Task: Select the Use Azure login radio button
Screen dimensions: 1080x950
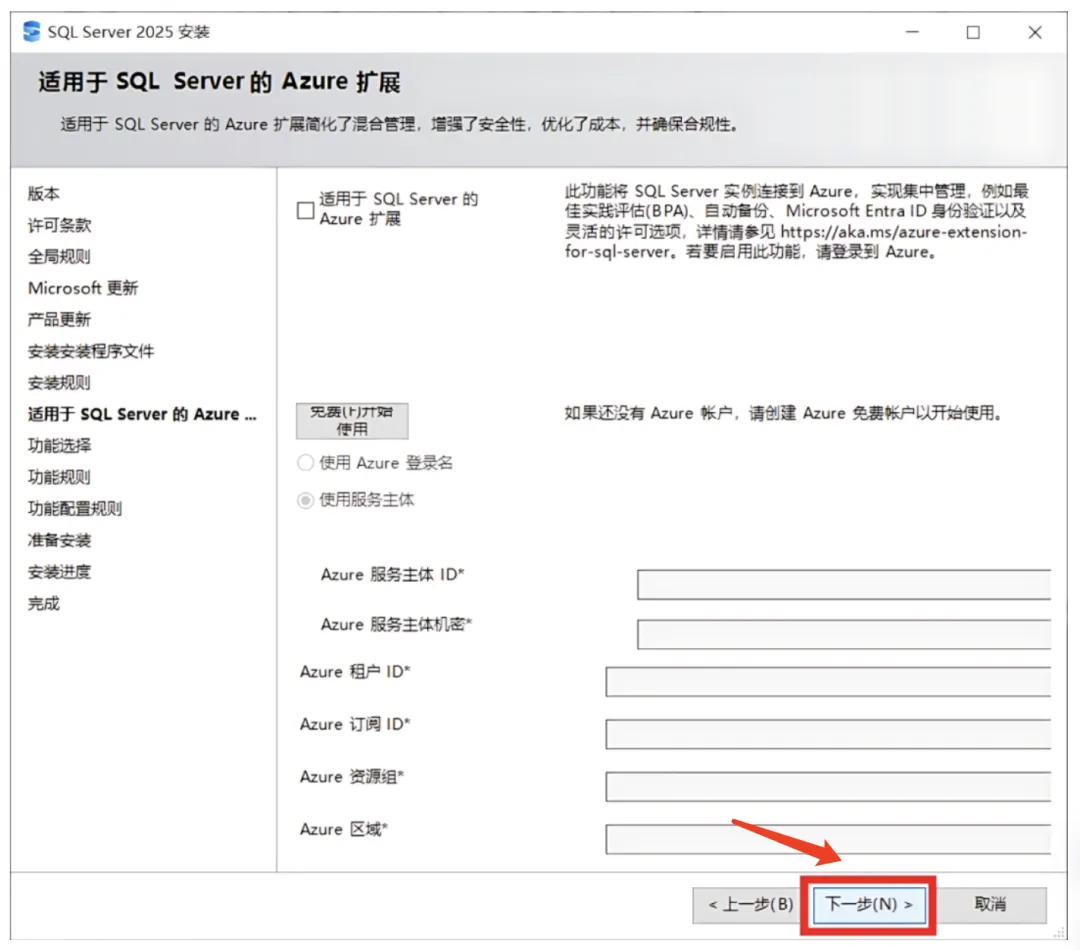Action: coord(305,463)
